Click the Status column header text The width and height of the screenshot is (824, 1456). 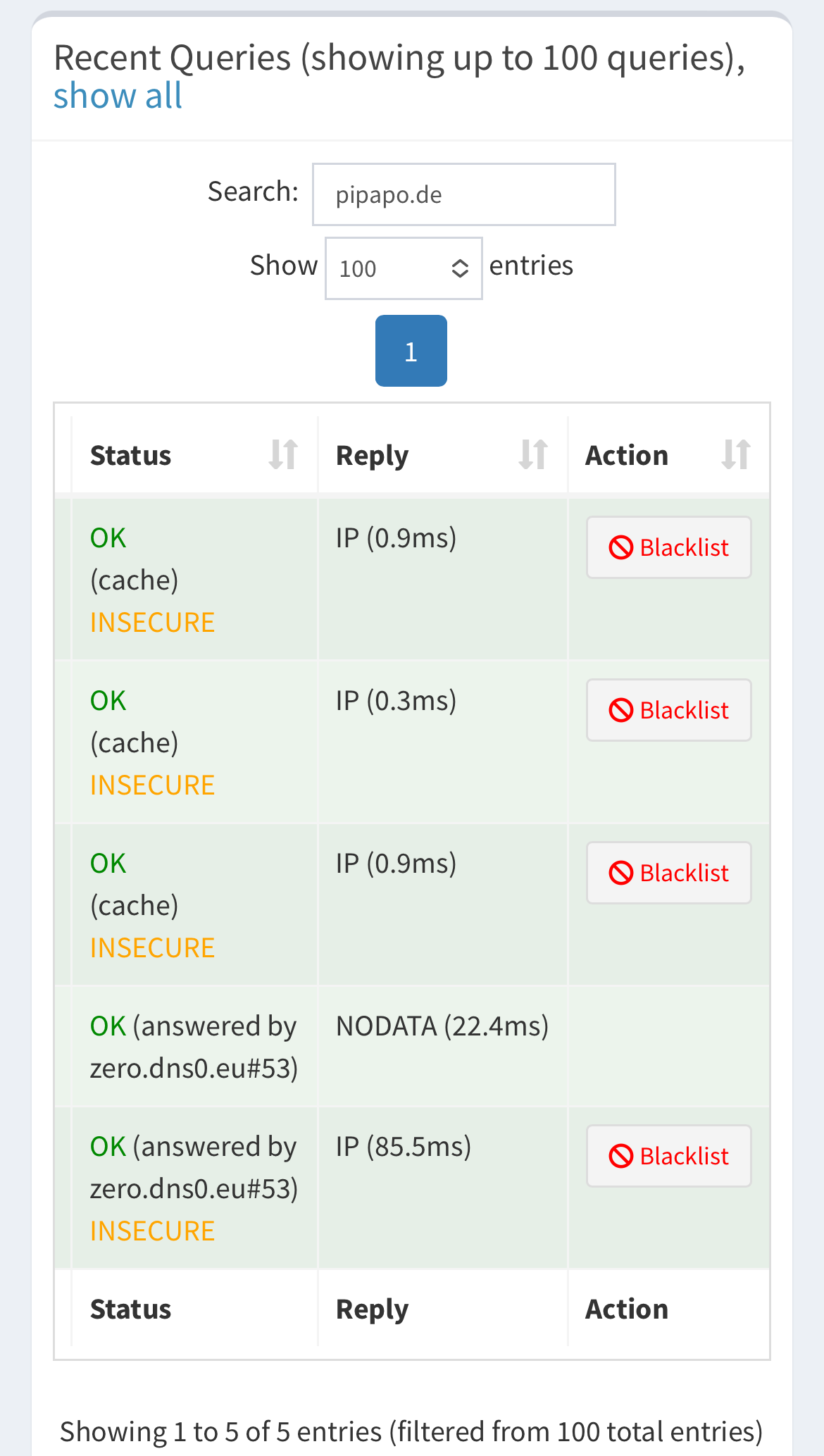(x=130, y=456)
